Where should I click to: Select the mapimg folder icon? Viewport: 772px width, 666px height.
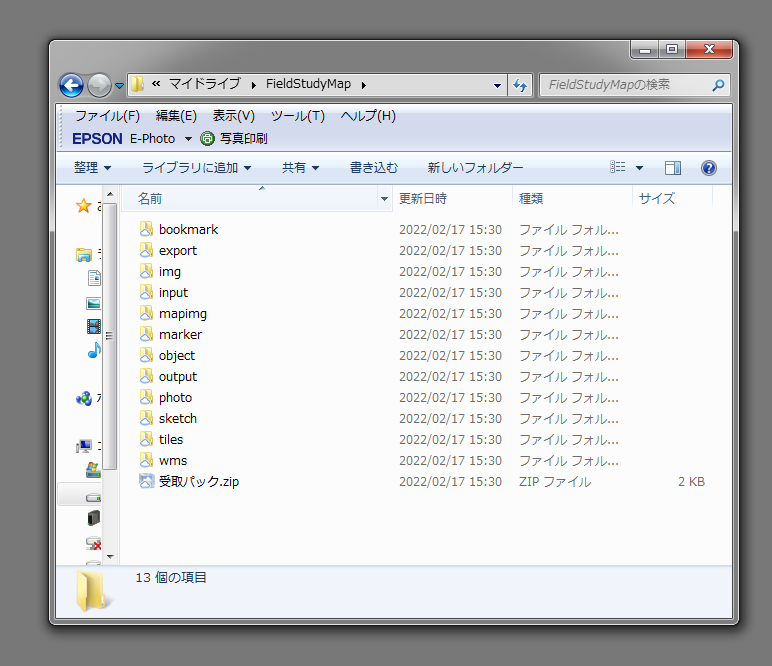[146, 313]
